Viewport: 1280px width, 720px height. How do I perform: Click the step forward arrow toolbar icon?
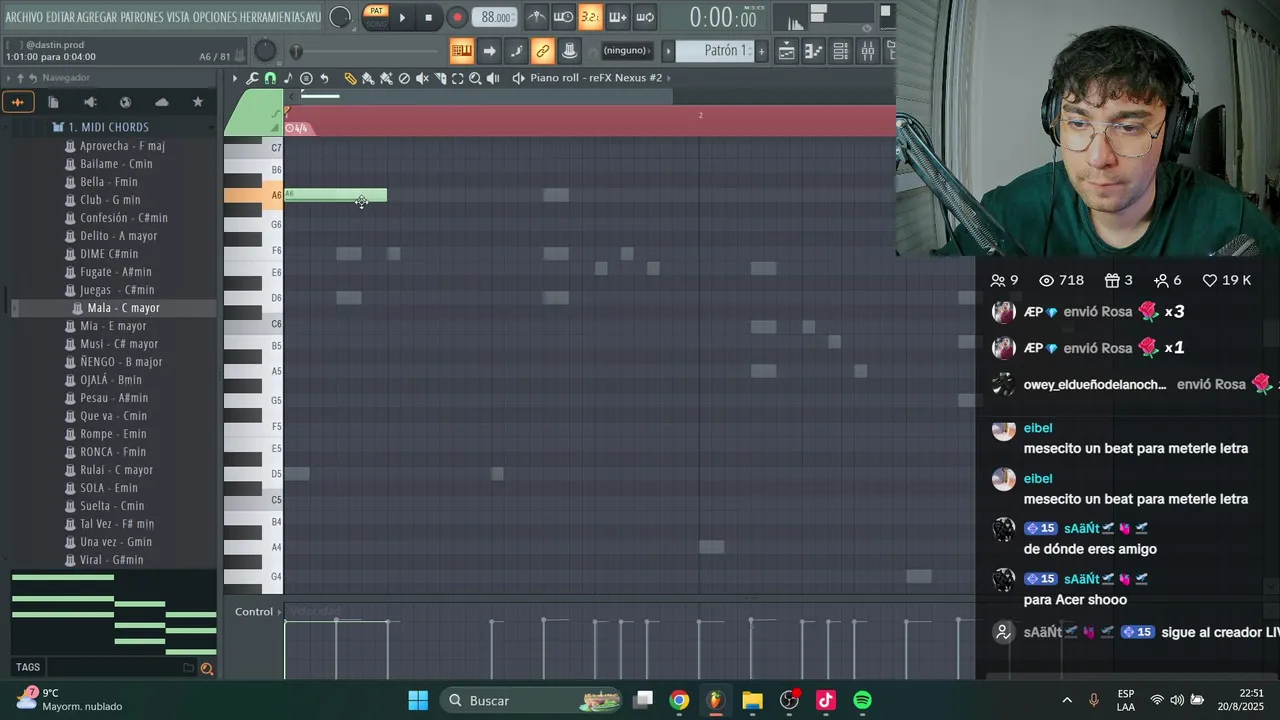(x=489, y=51)
